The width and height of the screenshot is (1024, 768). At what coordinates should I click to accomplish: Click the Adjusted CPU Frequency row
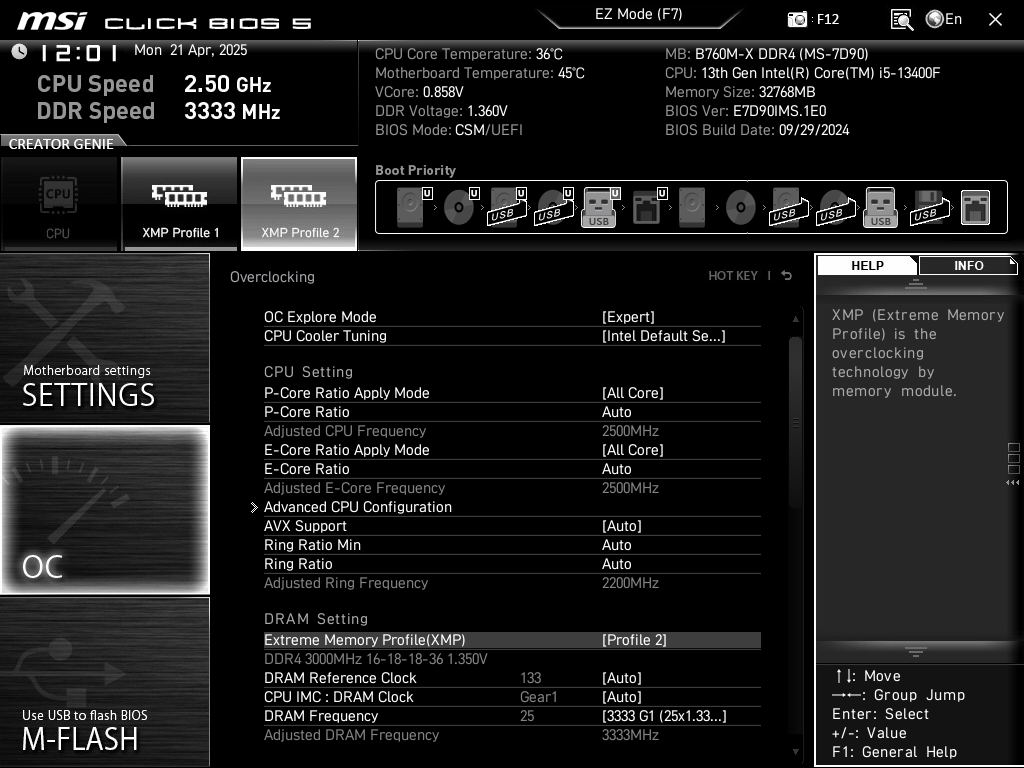click(x=512, y=431)
